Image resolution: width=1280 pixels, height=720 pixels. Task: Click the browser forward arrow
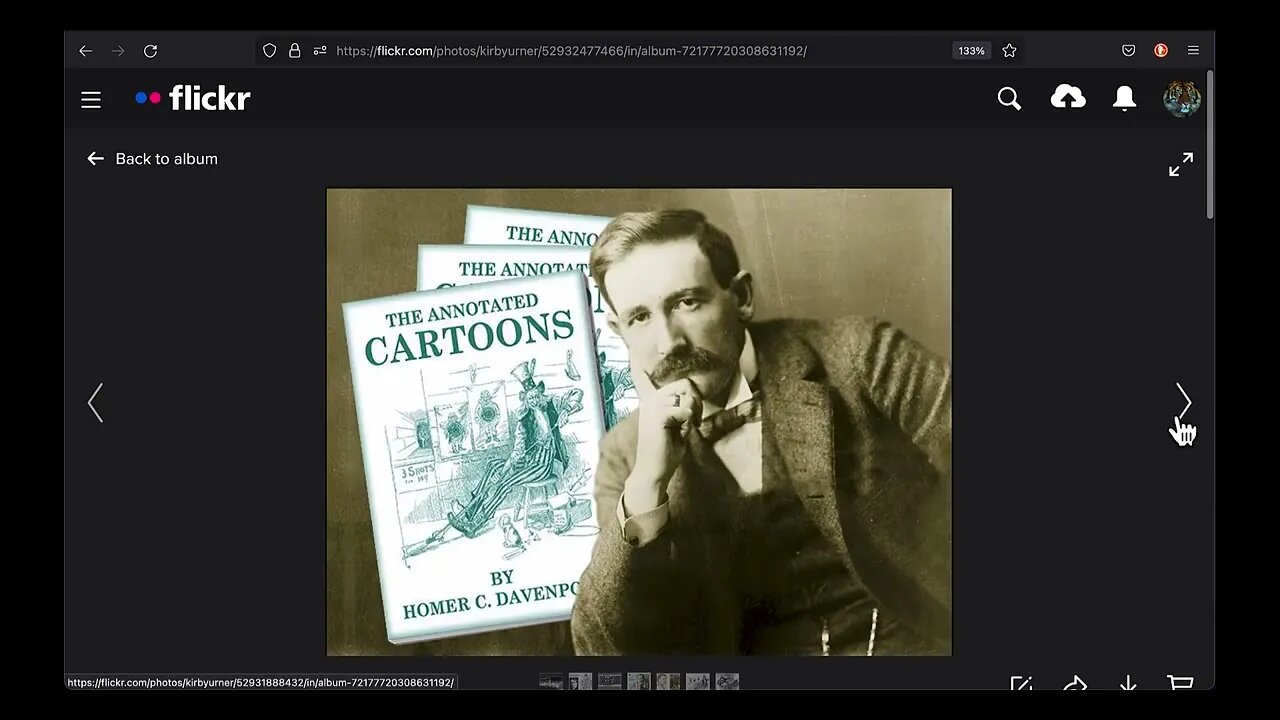(x=118, y=50)
